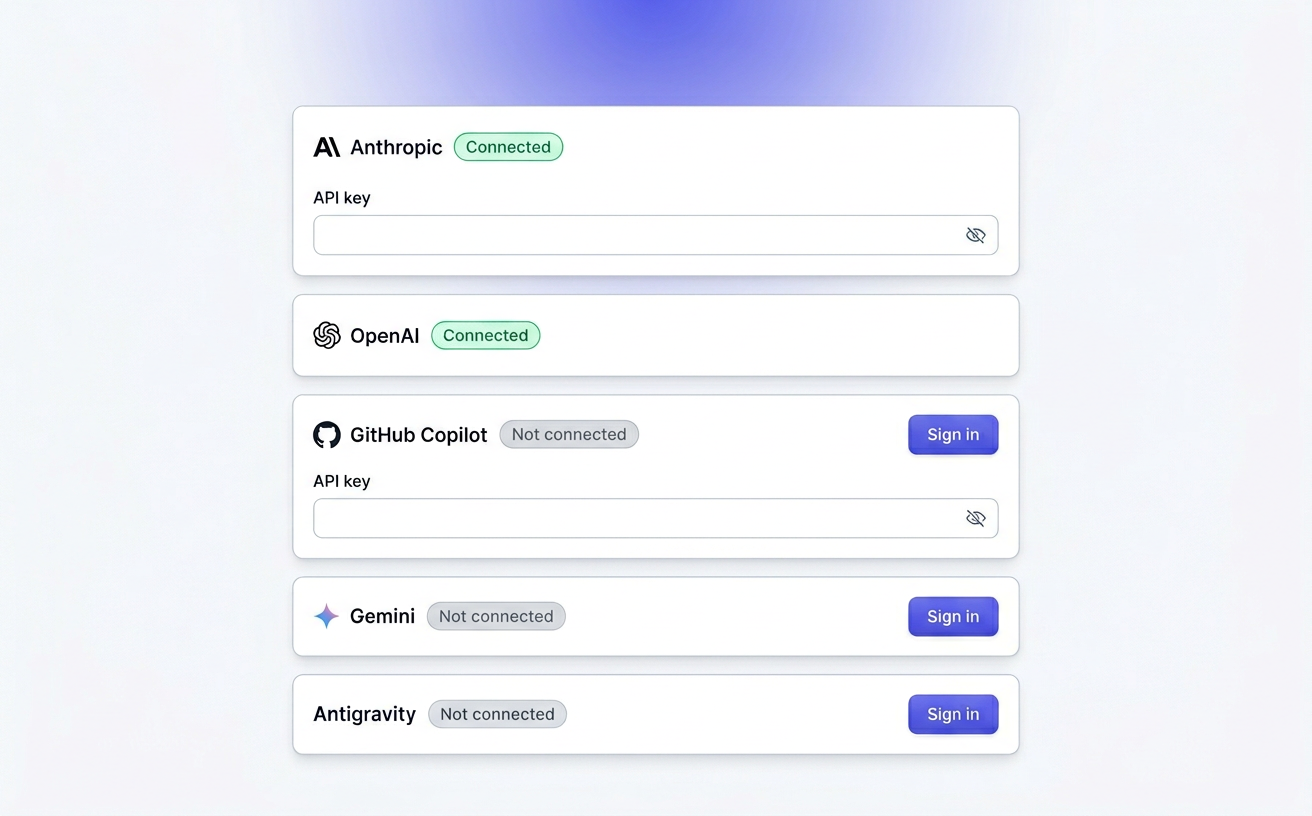Viewport: 1312px width, 816px height.
Task: Click the Connected badge next to Anthropic
Action: click(x=508, y=146)
